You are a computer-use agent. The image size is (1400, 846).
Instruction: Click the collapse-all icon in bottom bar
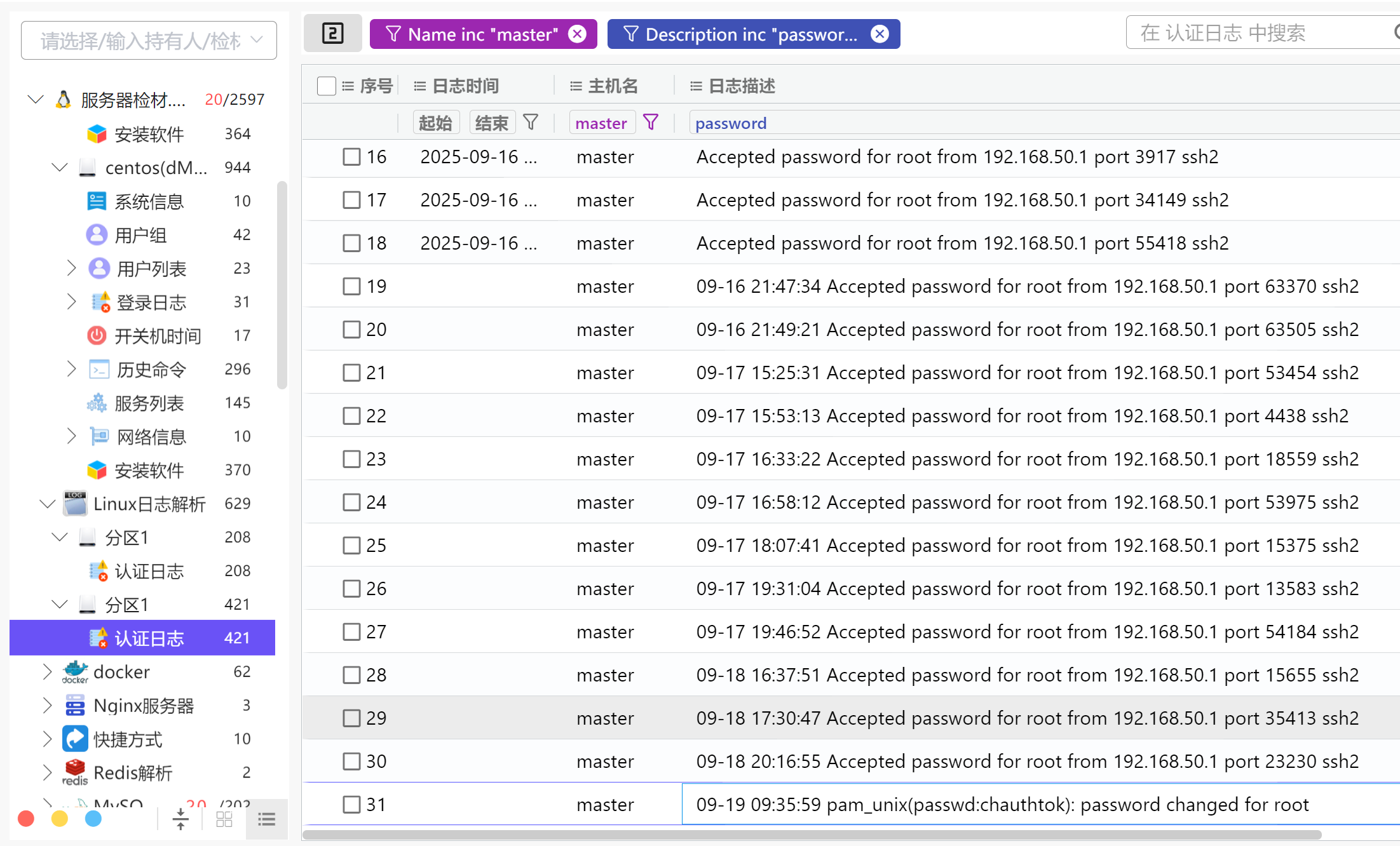[x=180, y=819]
